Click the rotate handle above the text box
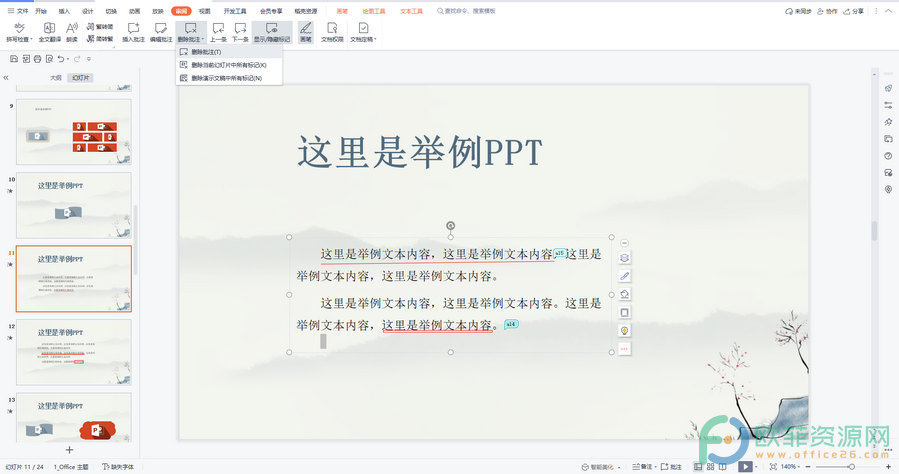This screenshot has height=474, width=899. coord(451,226)
